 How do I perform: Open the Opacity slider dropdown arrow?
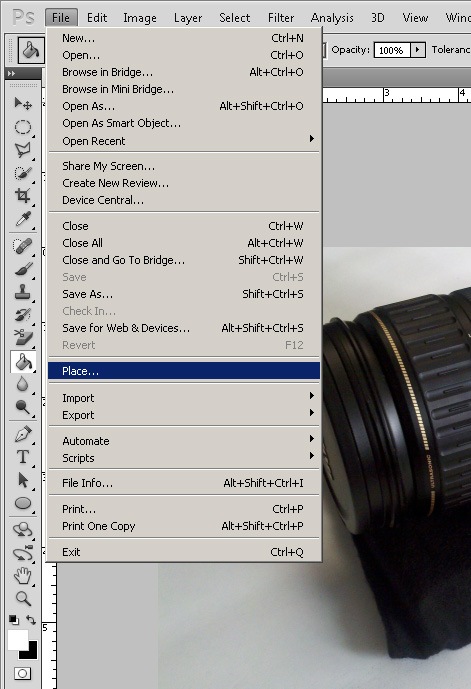[418, 50]
